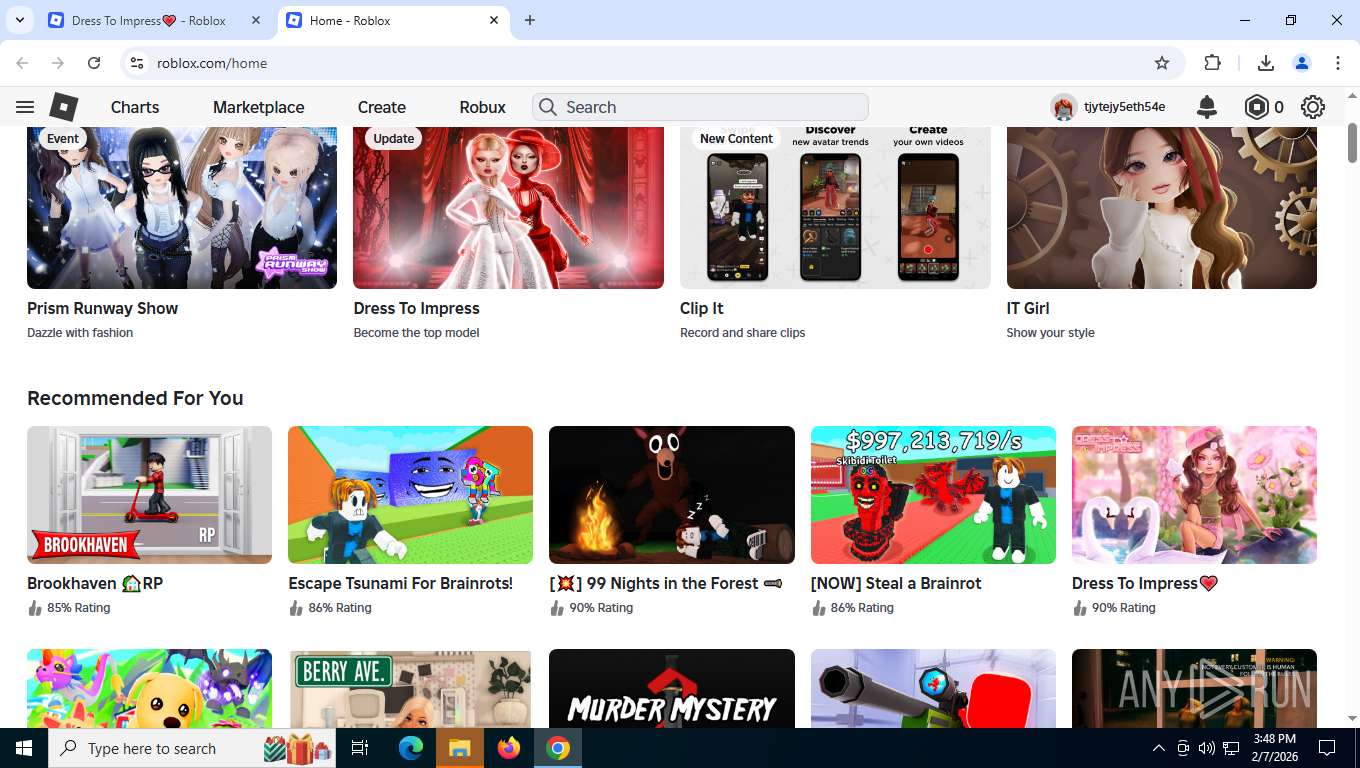Open Steal a Brainrot thumbnail

click(933, 495)
